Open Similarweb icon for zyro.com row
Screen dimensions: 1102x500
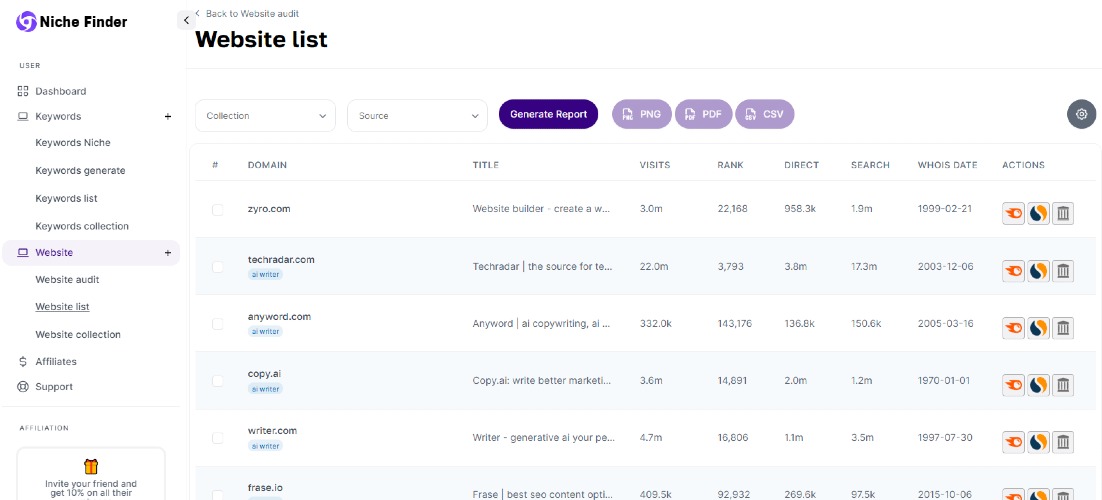[x=1038, y=213]
